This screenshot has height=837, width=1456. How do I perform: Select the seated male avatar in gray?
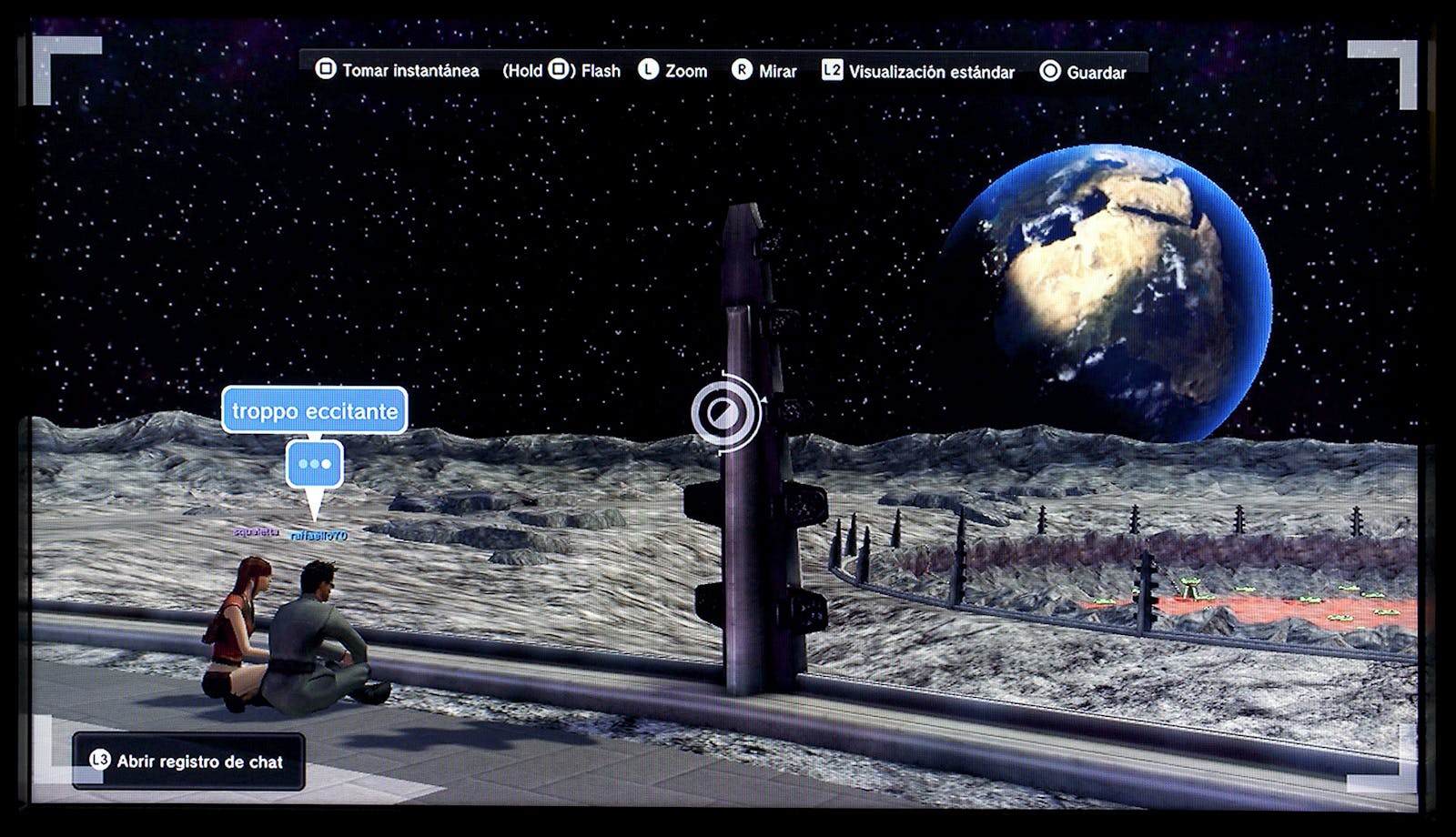point(318,637)
